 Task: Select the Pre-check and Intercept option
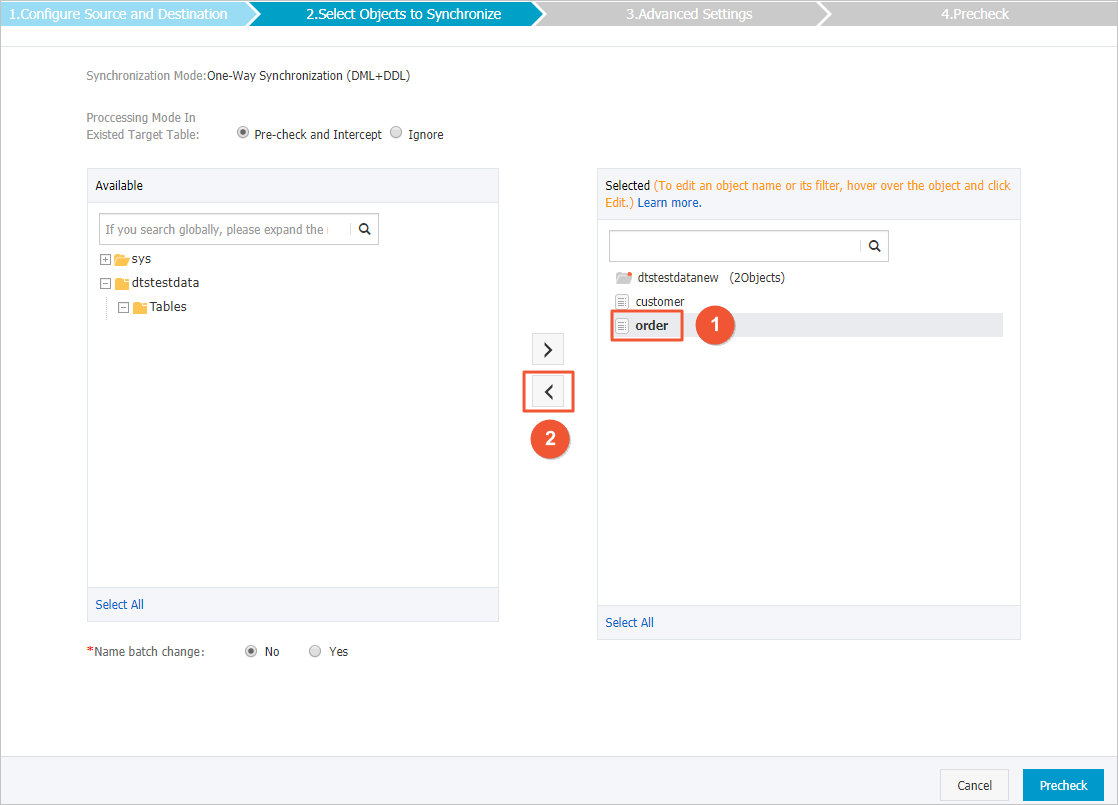tap(242, 132)
